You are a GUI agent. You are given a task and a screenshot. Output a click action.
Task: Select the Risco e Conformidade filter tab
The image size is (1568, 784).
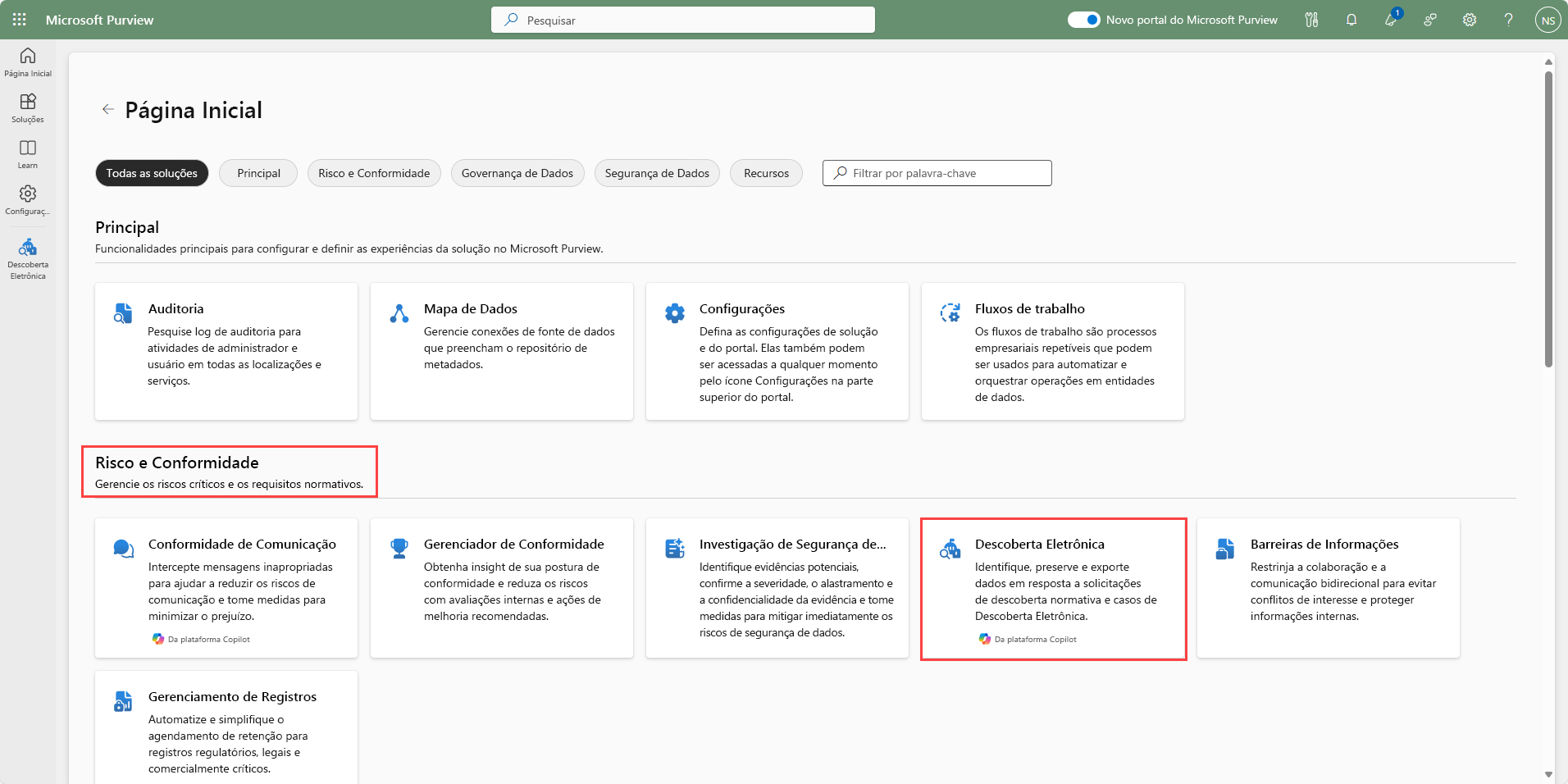pos(374,173)
